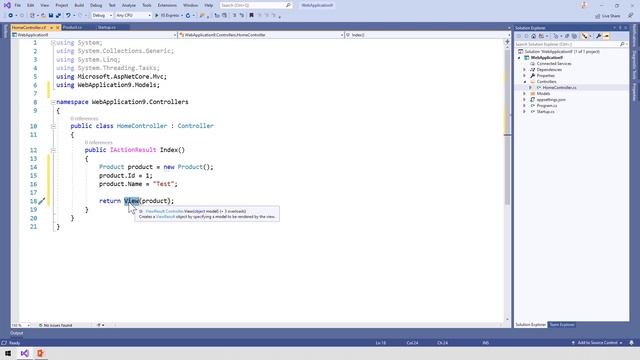Open the Output panel tab
The image size is (640, 360).
tap(17, 333)
